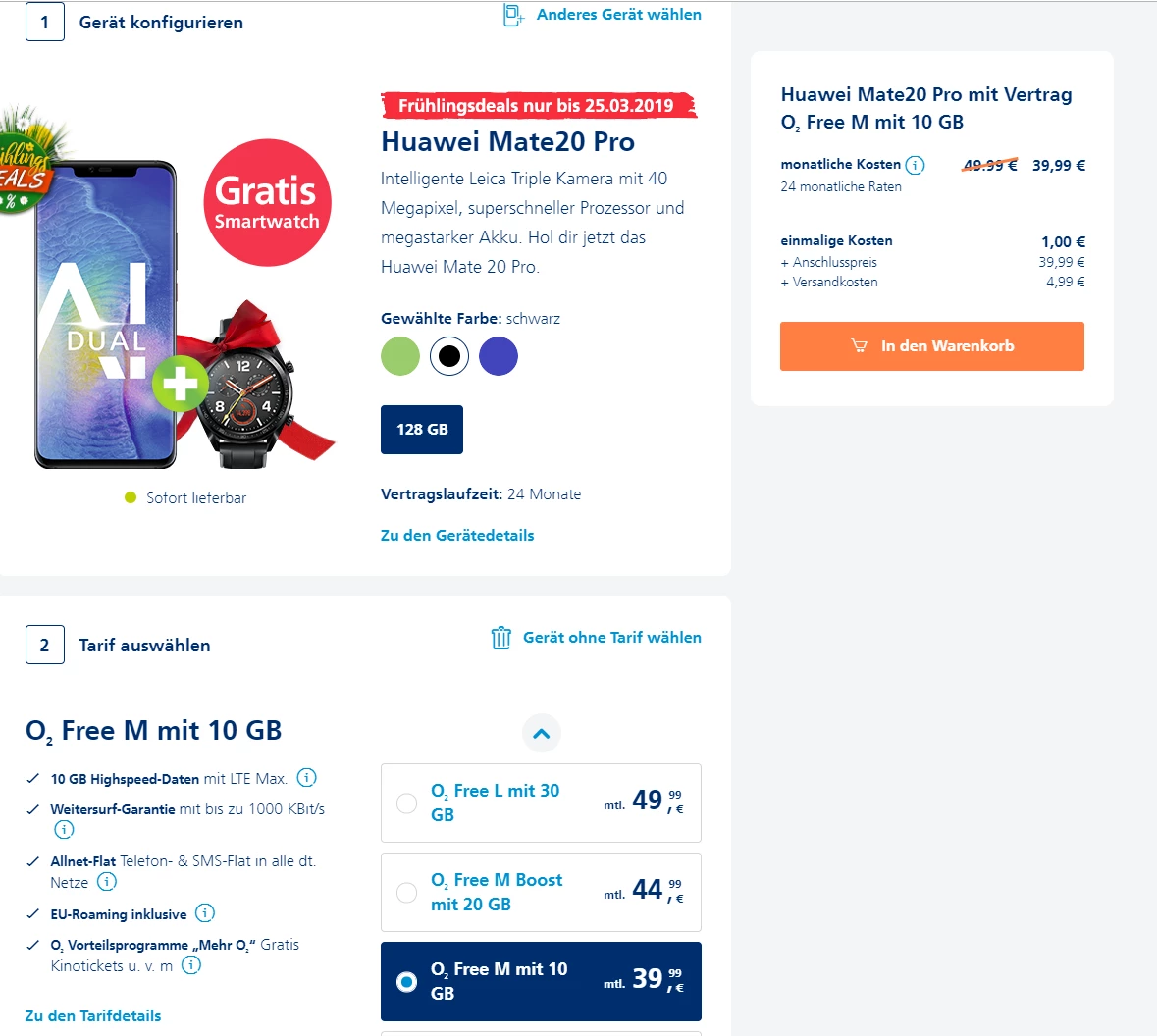
Task: Add to cart via In den Warenkorb
Action: pos(932,346)
